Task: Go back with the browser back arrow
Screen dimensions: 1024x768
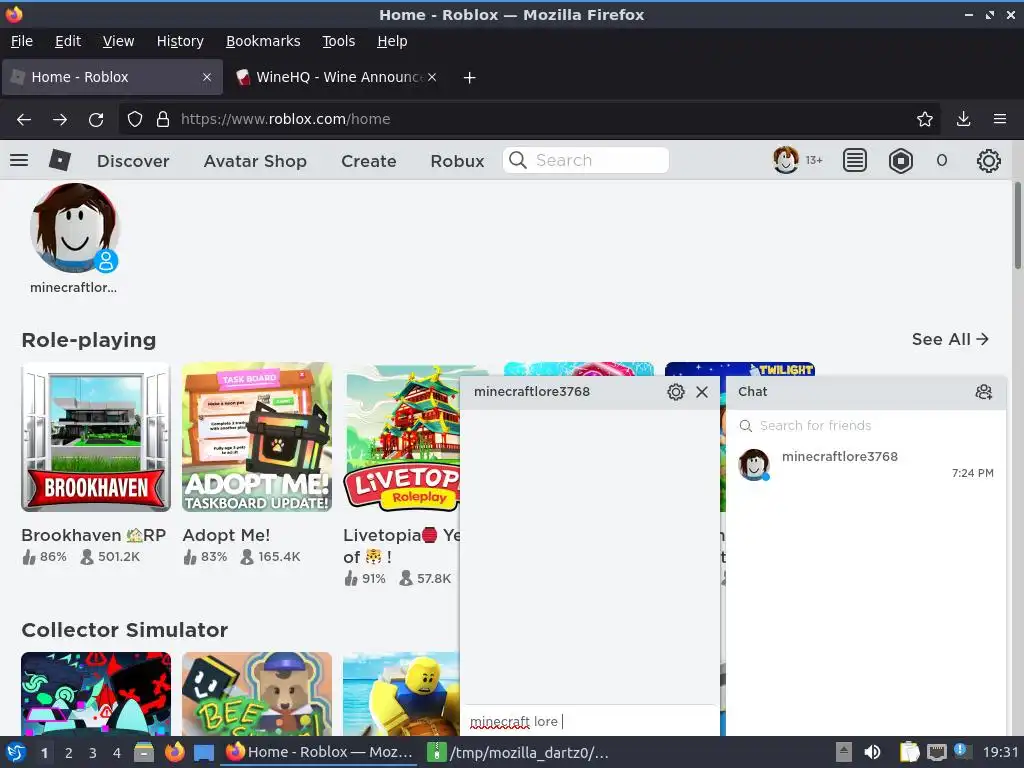Action: 24,119
